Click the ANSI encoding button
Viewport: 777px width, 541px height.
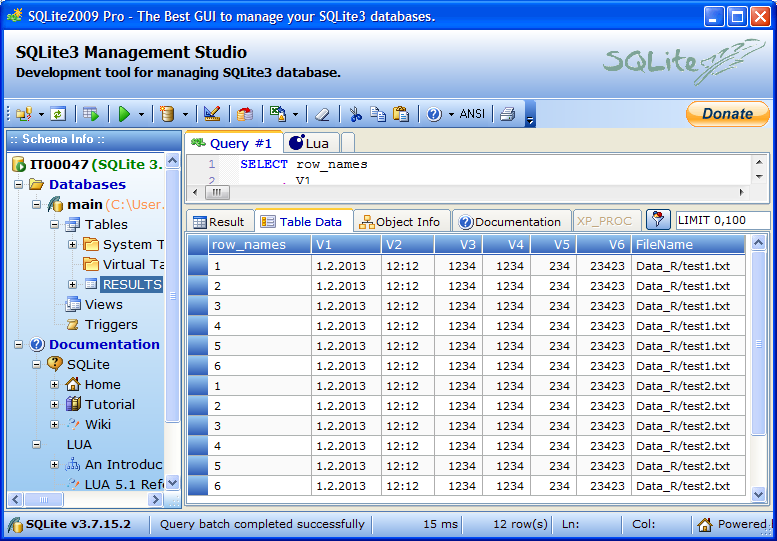[x=472, y=114]
